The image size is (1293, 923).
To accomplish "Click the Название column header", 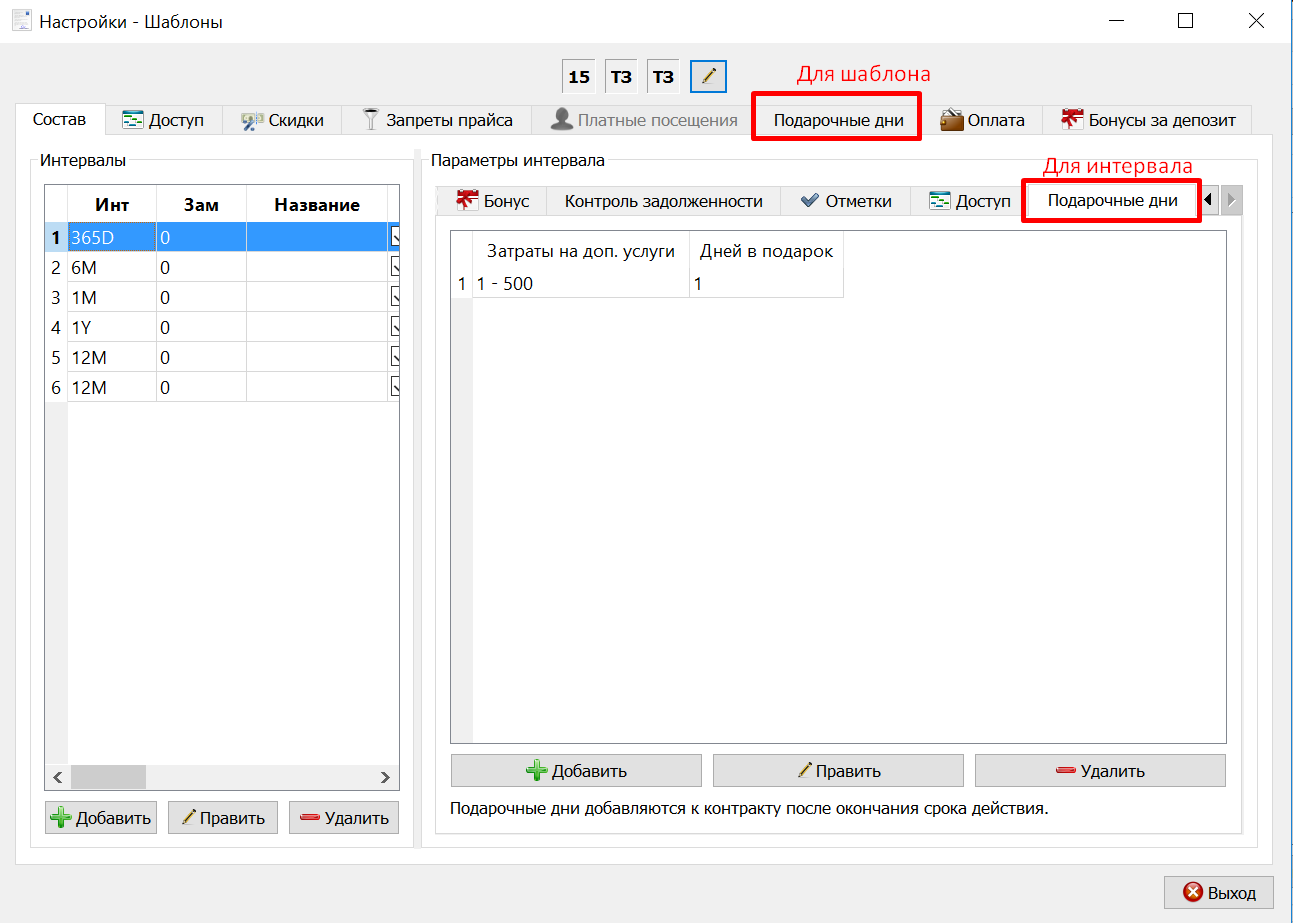I will 317,204.
